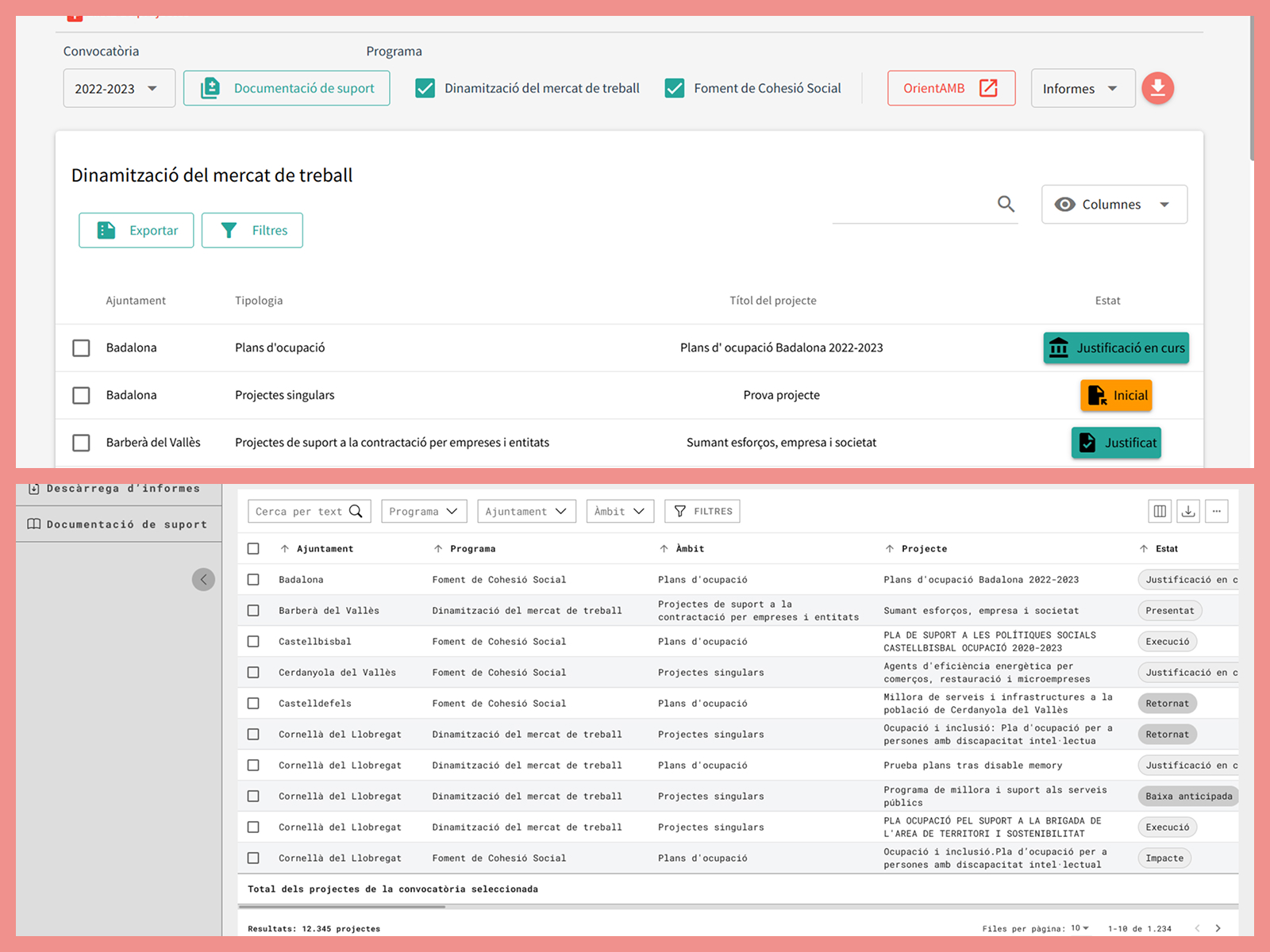Open Documentació de suport in sidebar

pos(119,524)
